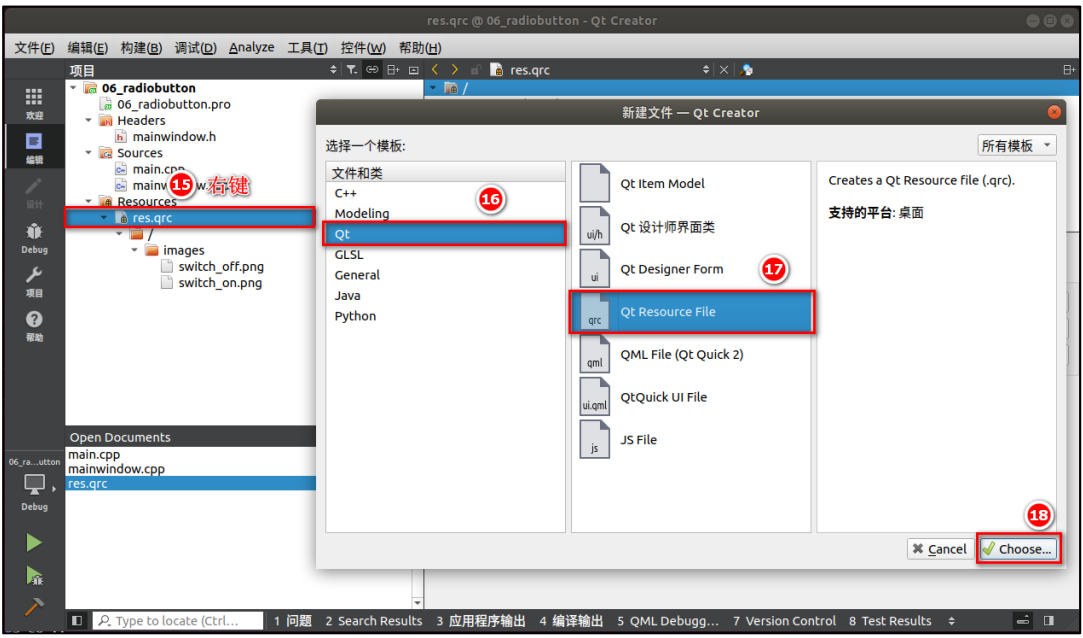The width and height of the screenshot is (1083, 638).
Task: Select the C++ category in 文件和类
Action: point(445,193)
